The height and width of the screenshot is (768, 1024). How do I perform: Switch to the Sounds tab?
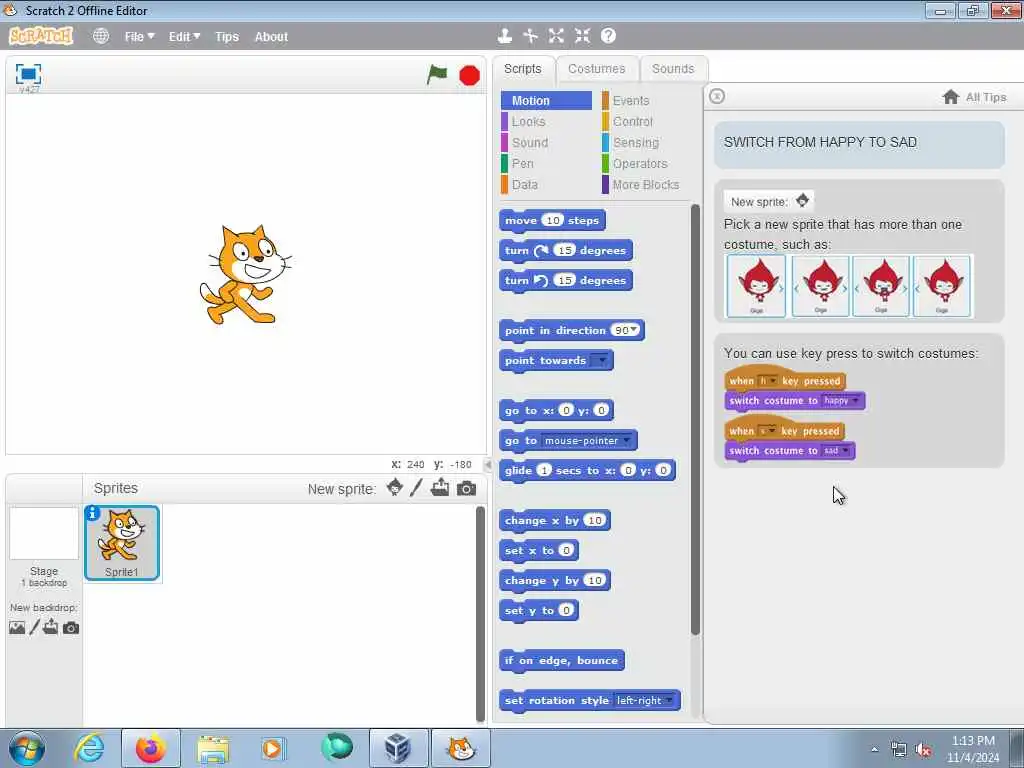tap(673, 69)
